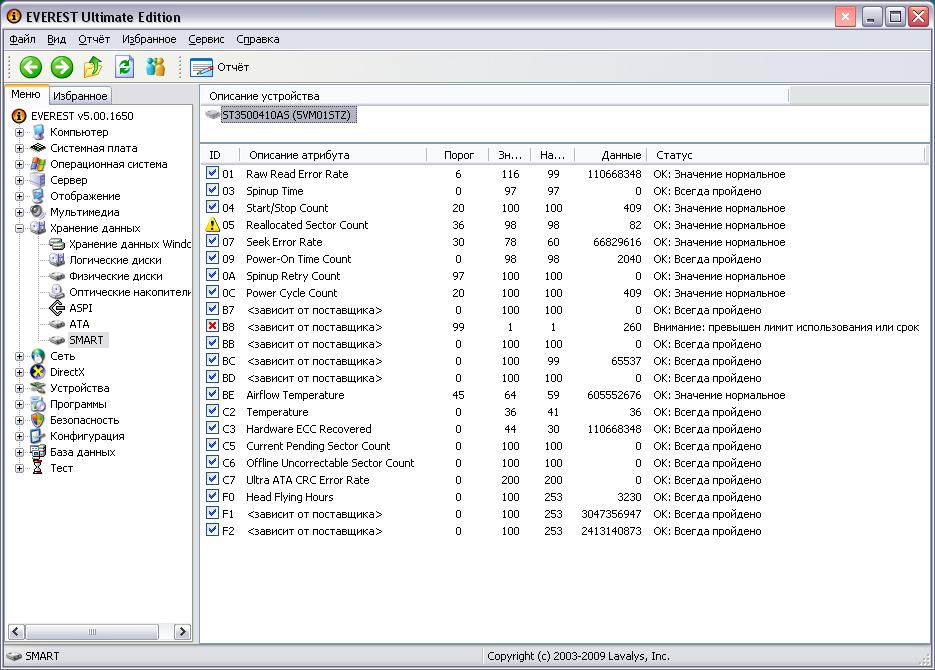The height and width of the screenshot is (670, 935).
Task: Toggle the checkbox for Temperature attribute
Action: tap(212, 412)
